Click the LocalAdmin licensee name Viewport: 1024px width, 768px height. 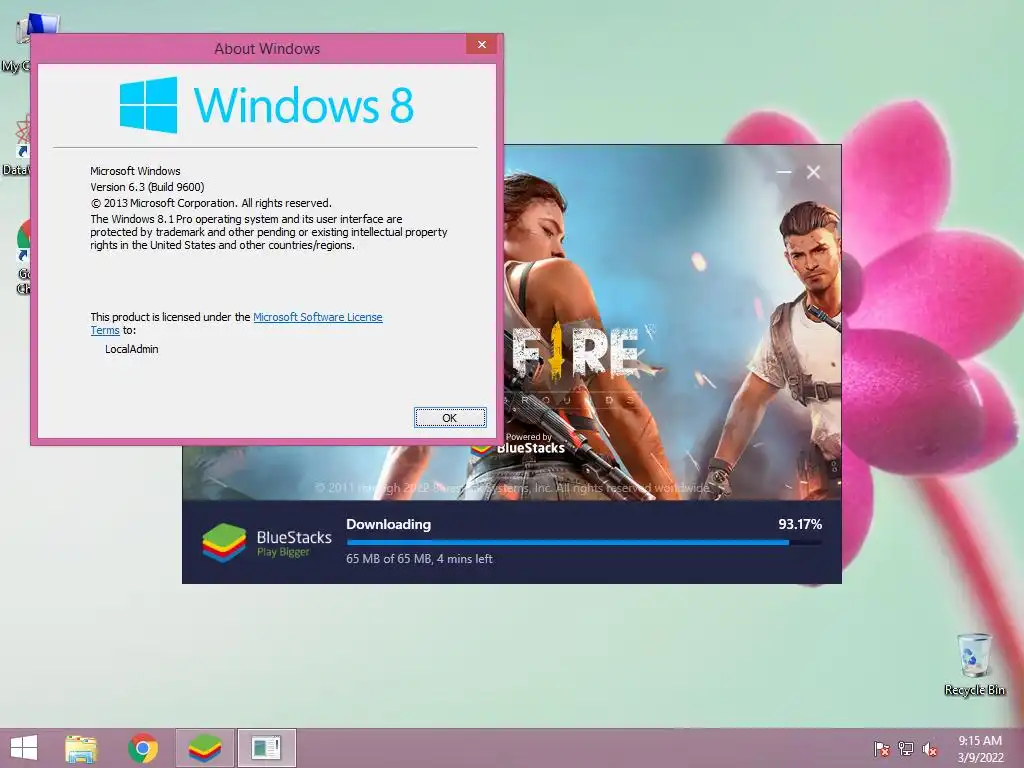click(131, 349)
